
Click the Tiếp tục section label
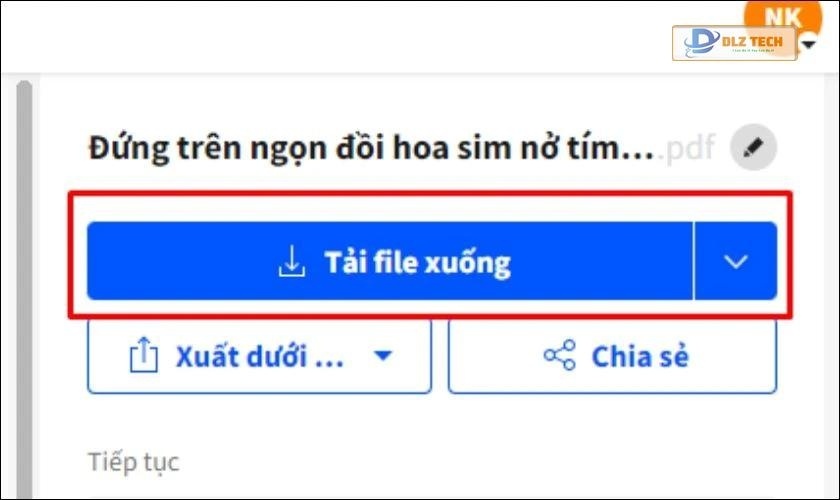(x=133, y=462)
